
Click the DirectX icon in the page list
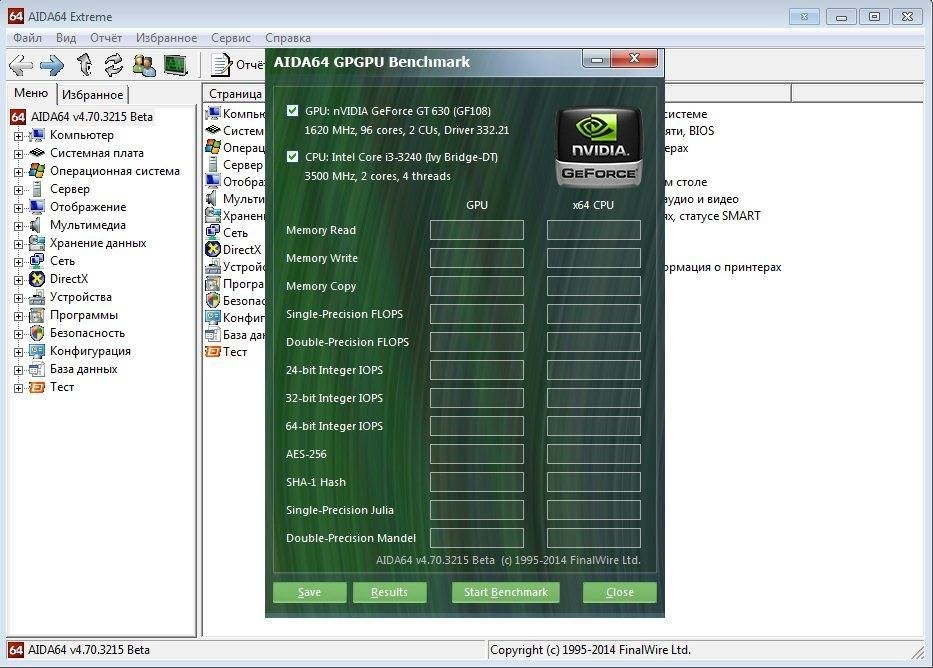pyautogui.click(x=212, y=249)
